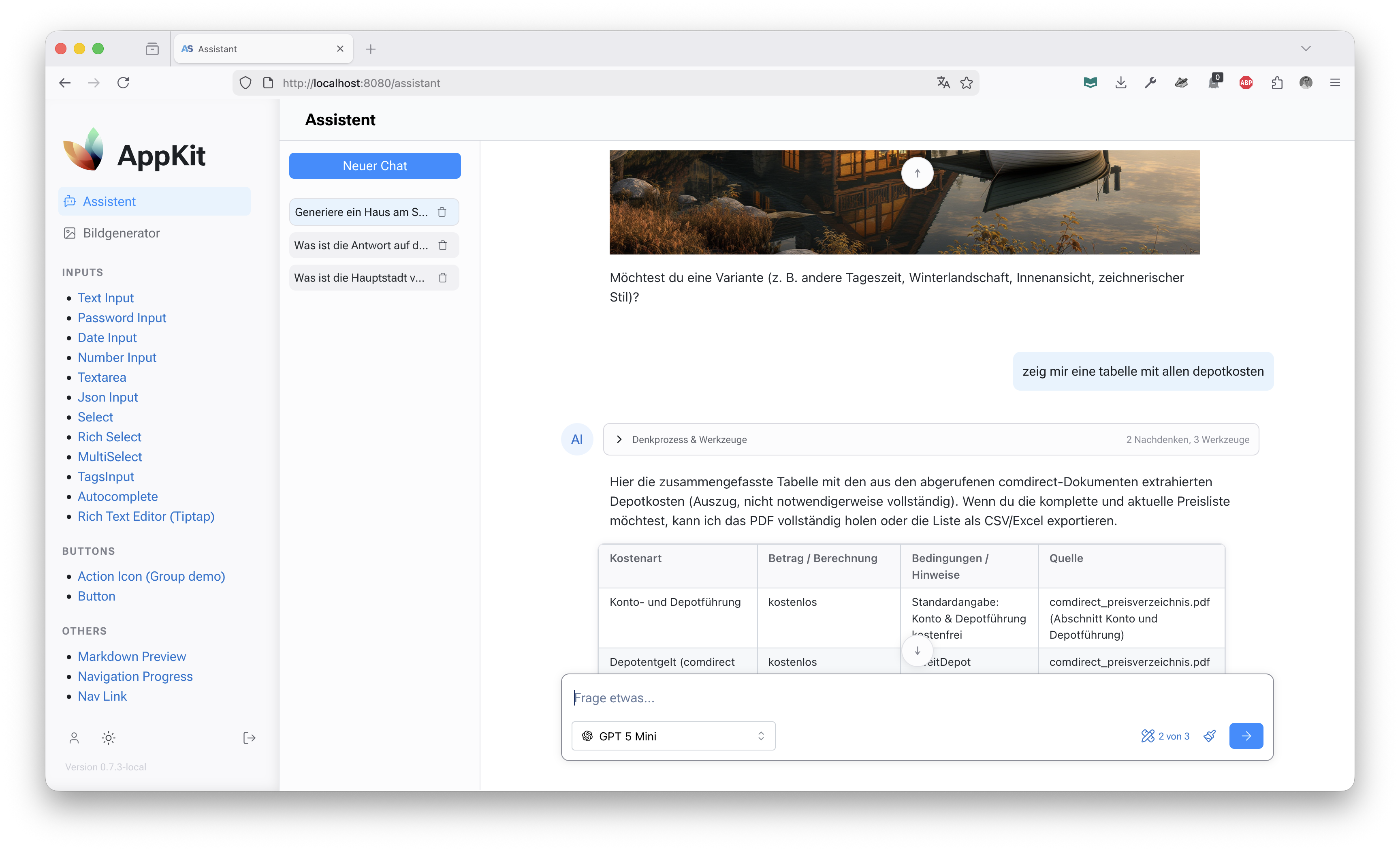Select the Assistent sidebar item

[109, 201]
